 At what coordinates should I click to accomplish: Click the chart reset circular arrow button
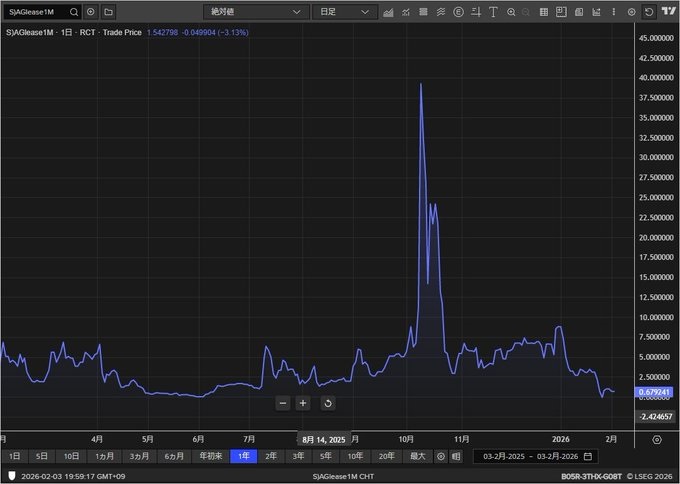tap(327, 403)
